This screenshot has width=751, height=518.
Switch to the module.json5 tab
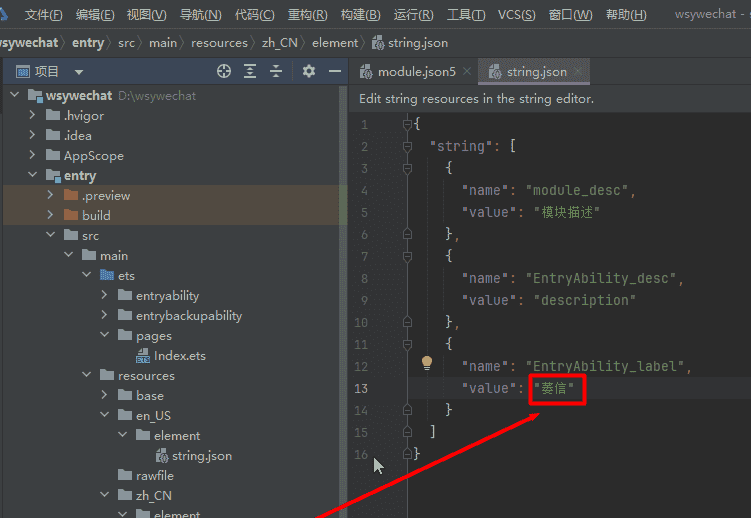(416, 72)
